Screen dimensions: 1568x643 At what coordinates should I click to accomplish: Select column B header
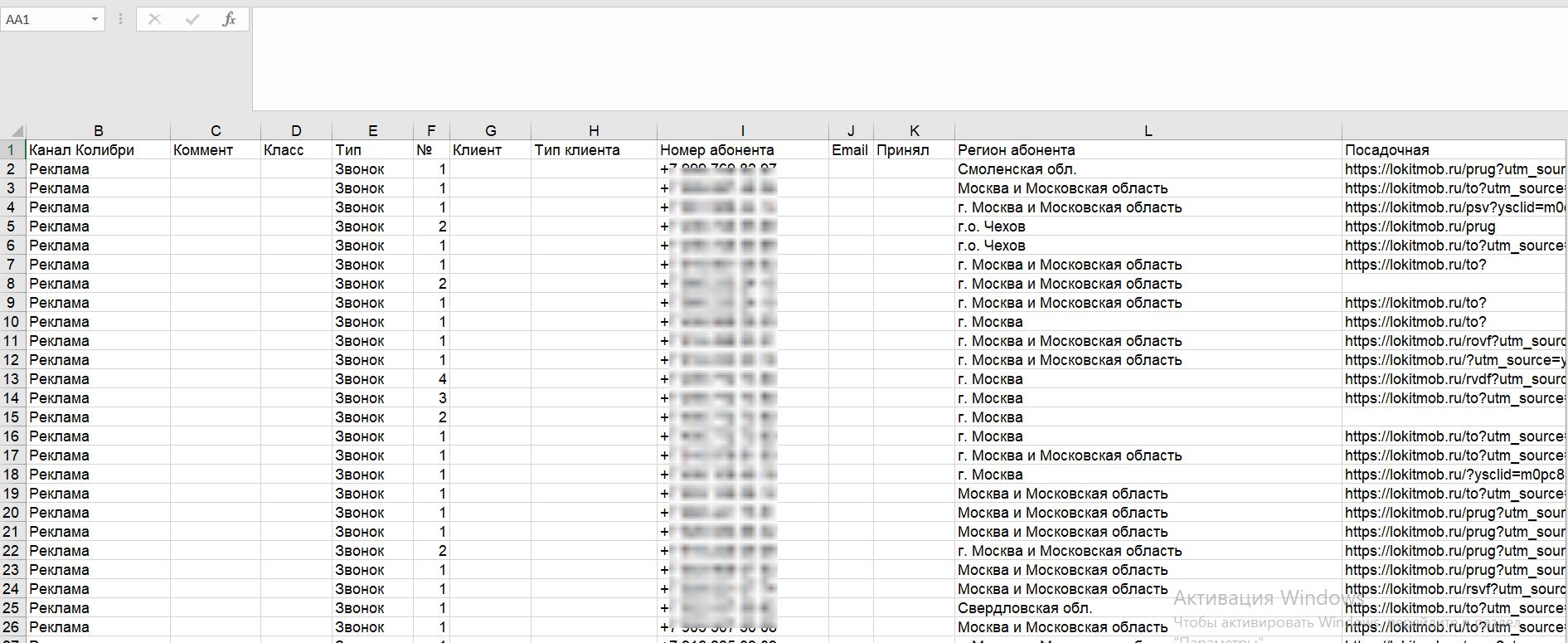98,131
